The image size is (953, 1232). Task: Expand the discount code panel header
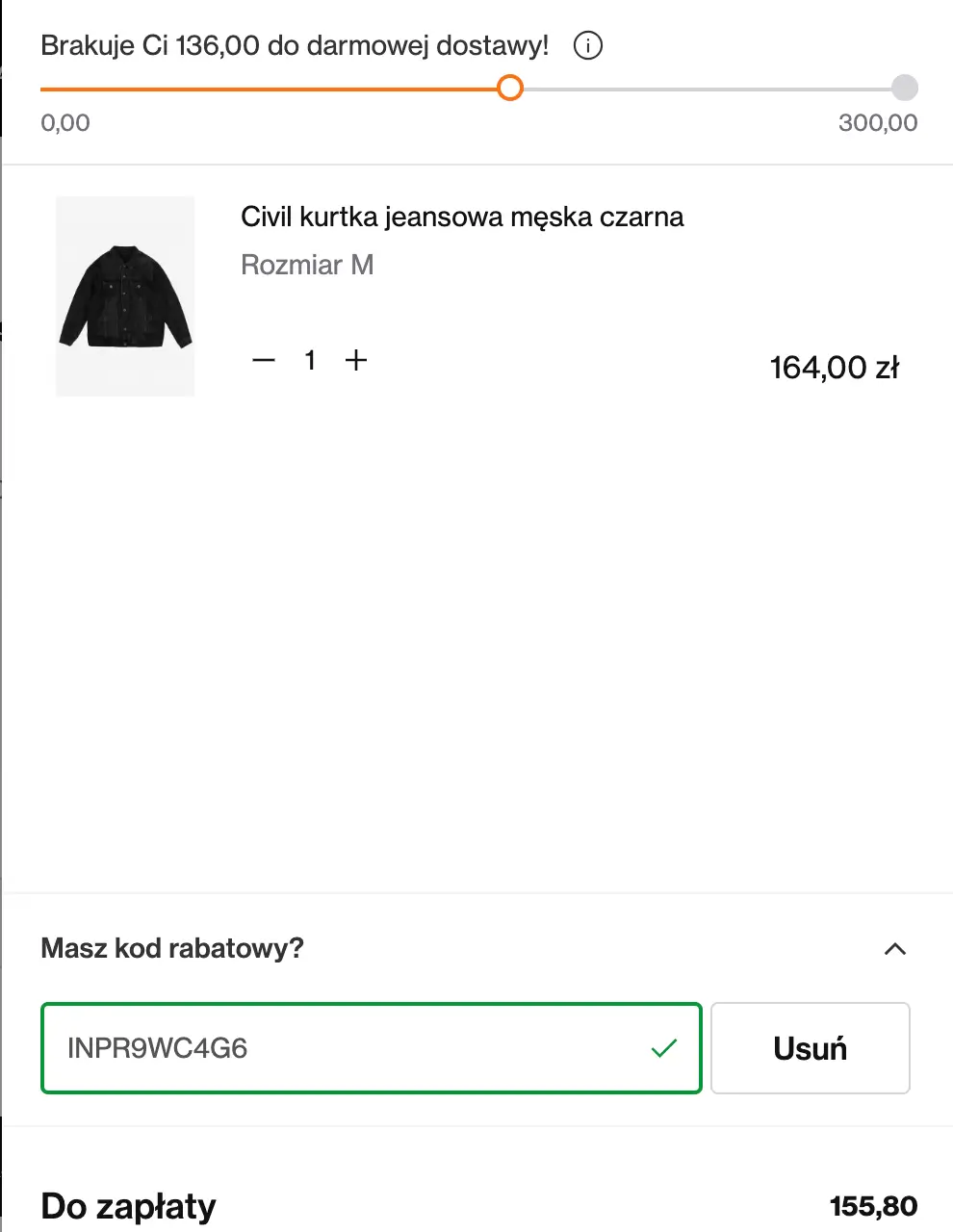172,949
